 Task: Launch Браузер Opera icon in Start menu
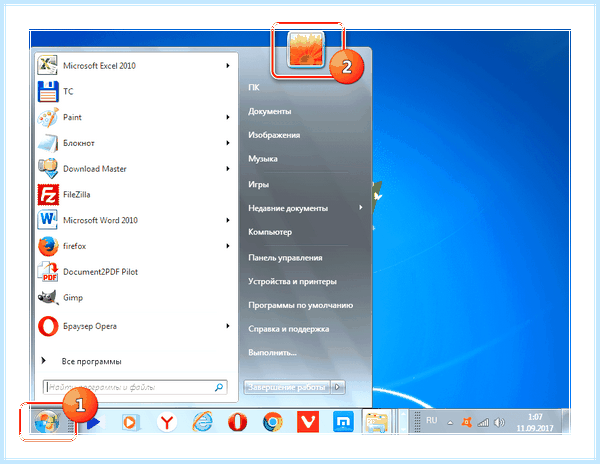tap(48, 326)
